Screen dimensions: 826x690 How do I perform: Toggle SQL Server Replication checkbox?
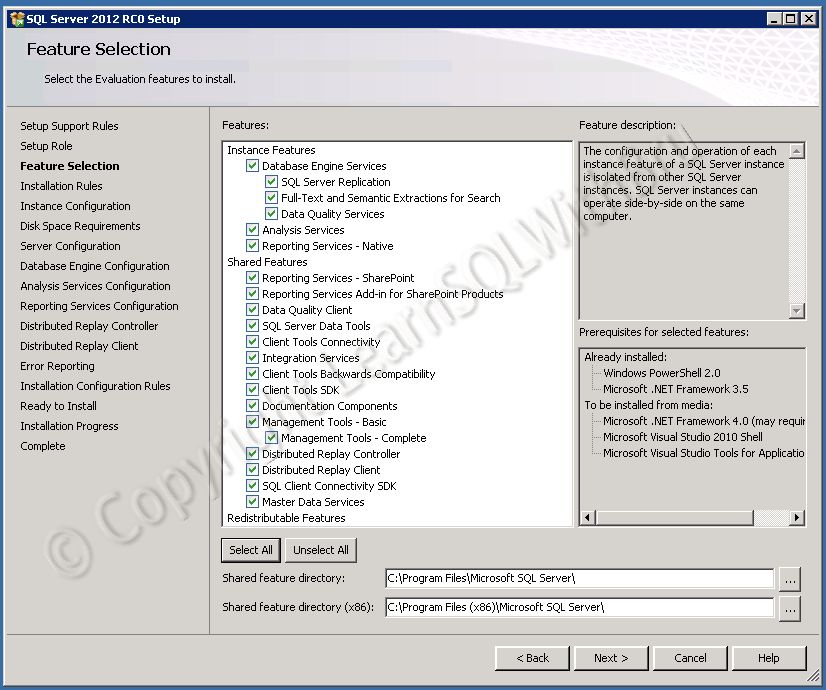pos(271,182)
